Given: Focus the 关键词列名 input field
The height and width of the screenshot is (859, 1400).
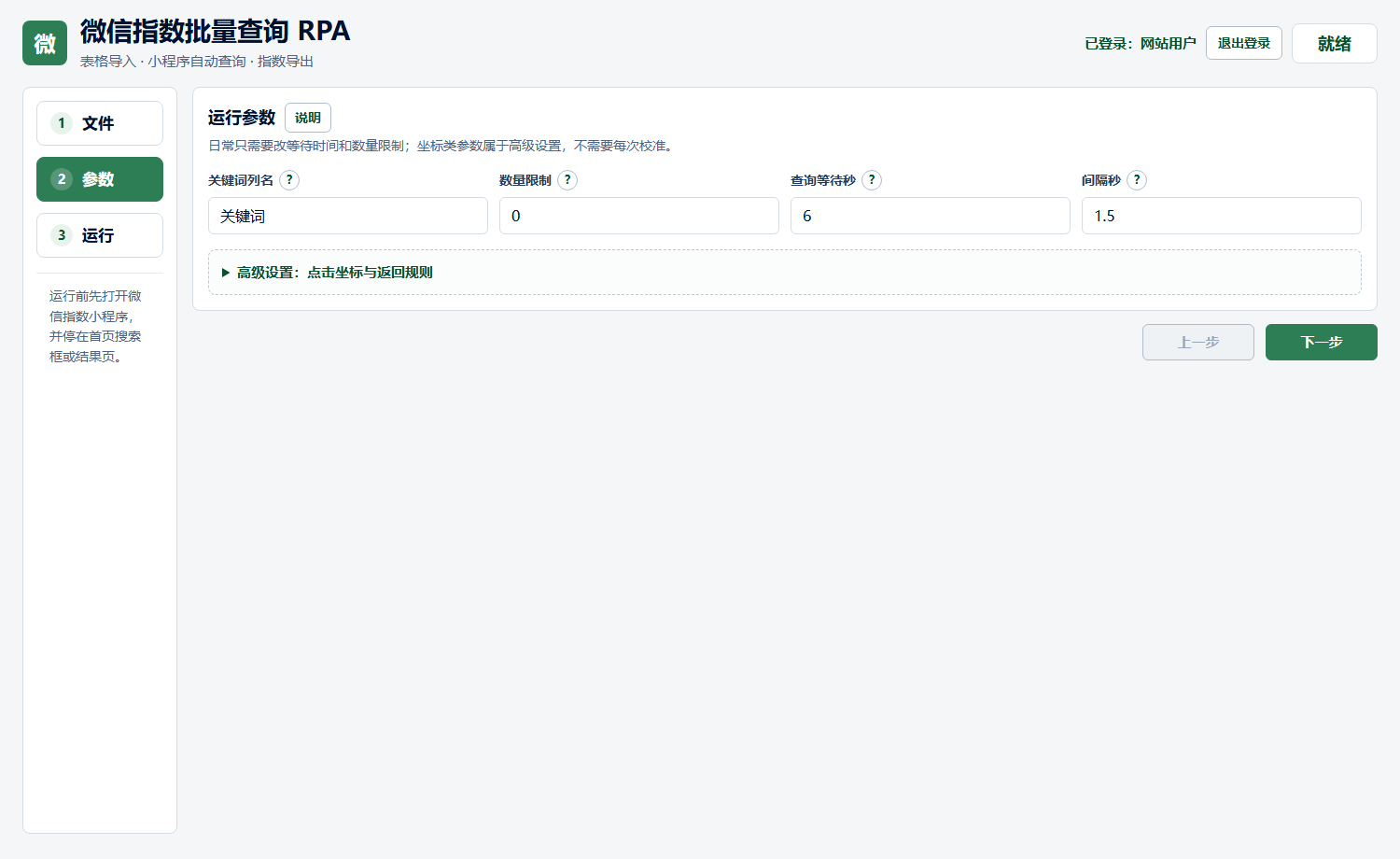Looking at the screenshot, I should [348, 216].
